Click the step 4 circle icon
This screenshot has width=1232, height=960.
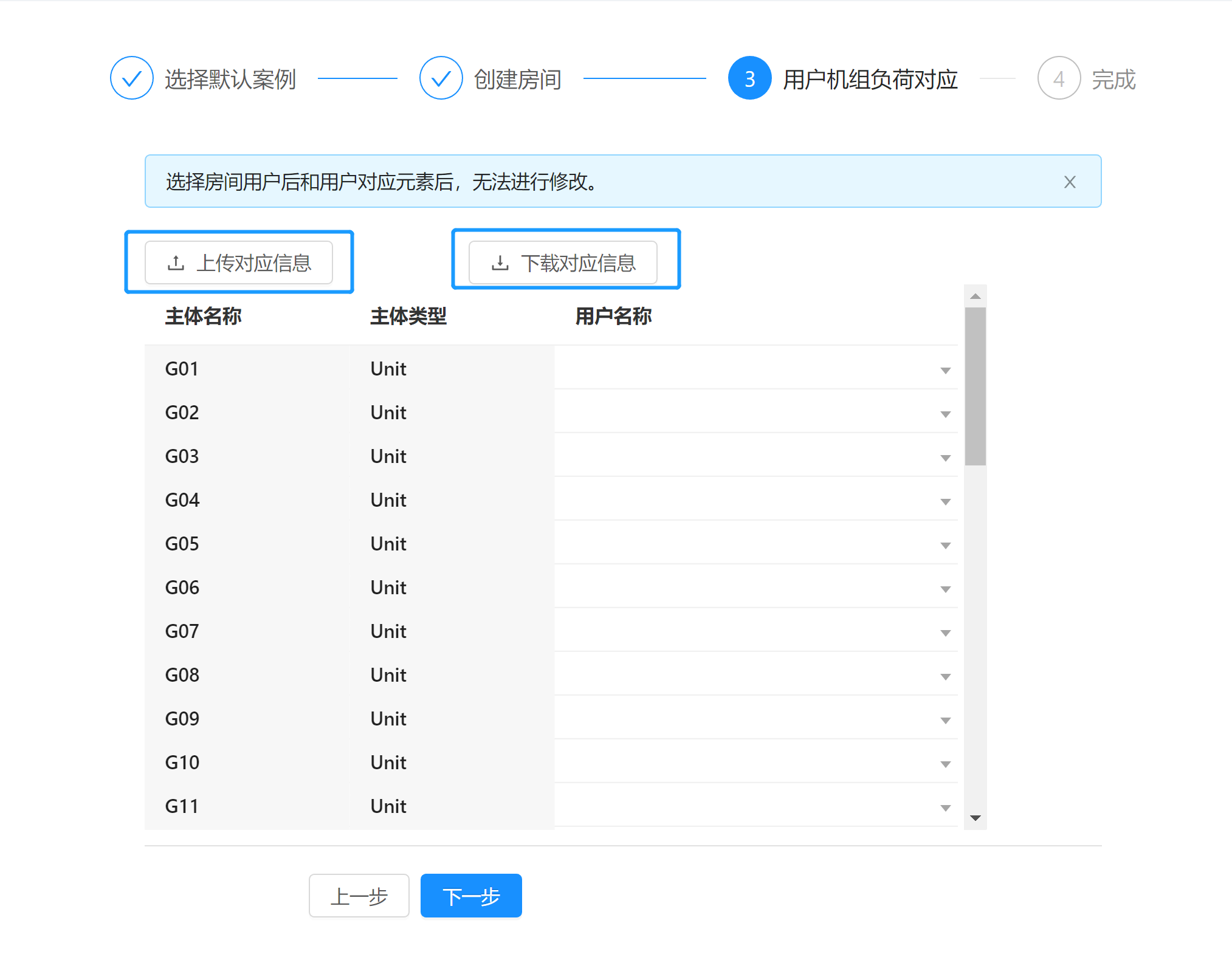(x=1059, y=78)
